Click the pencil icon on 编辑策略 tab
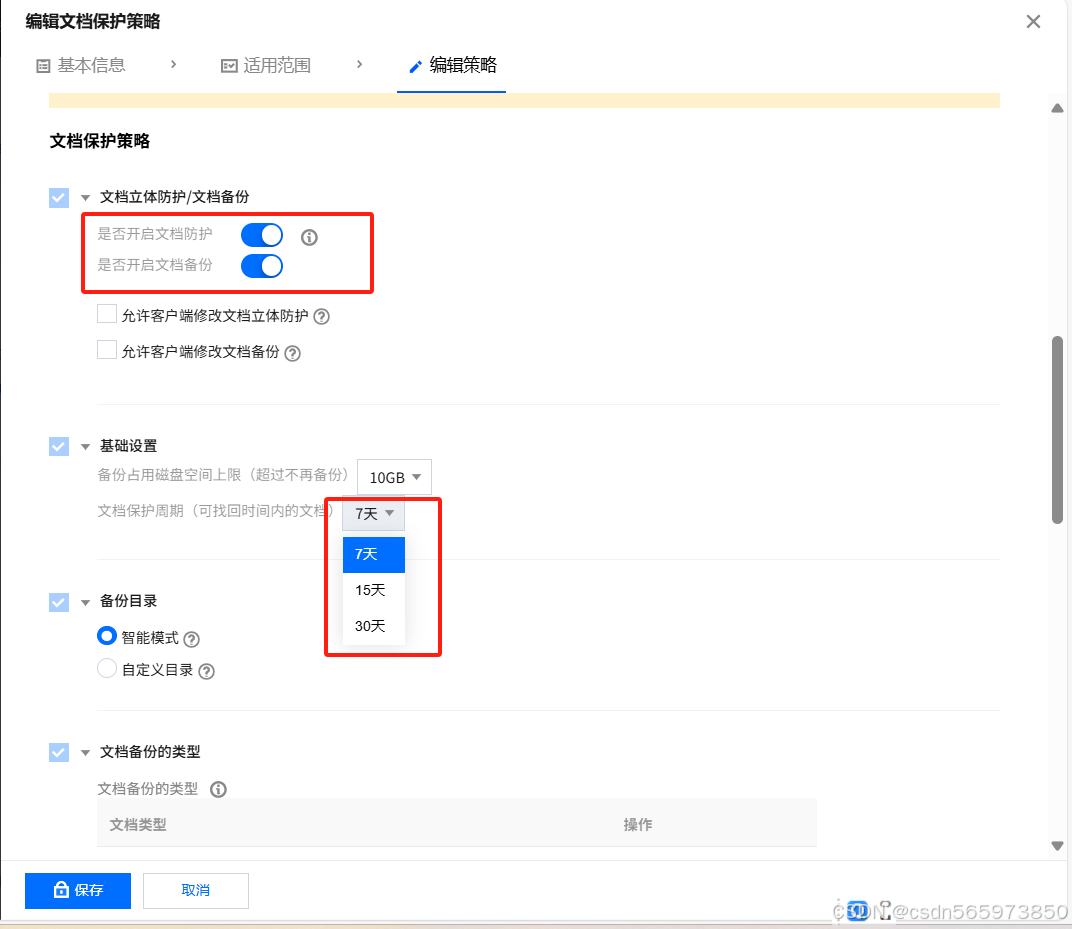This screenshot has height=929, width=1072. coord(415,66)
